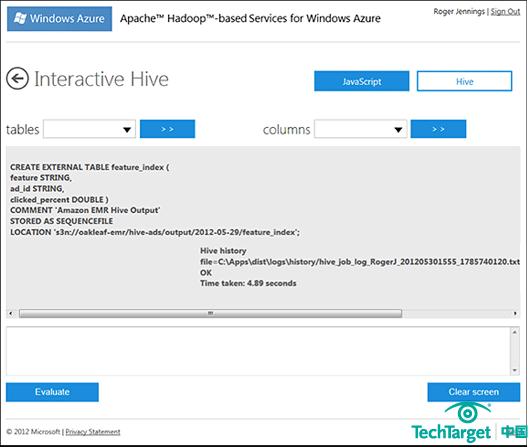
Task: Sign Out of the account
Action: click(x=505, y=12)
